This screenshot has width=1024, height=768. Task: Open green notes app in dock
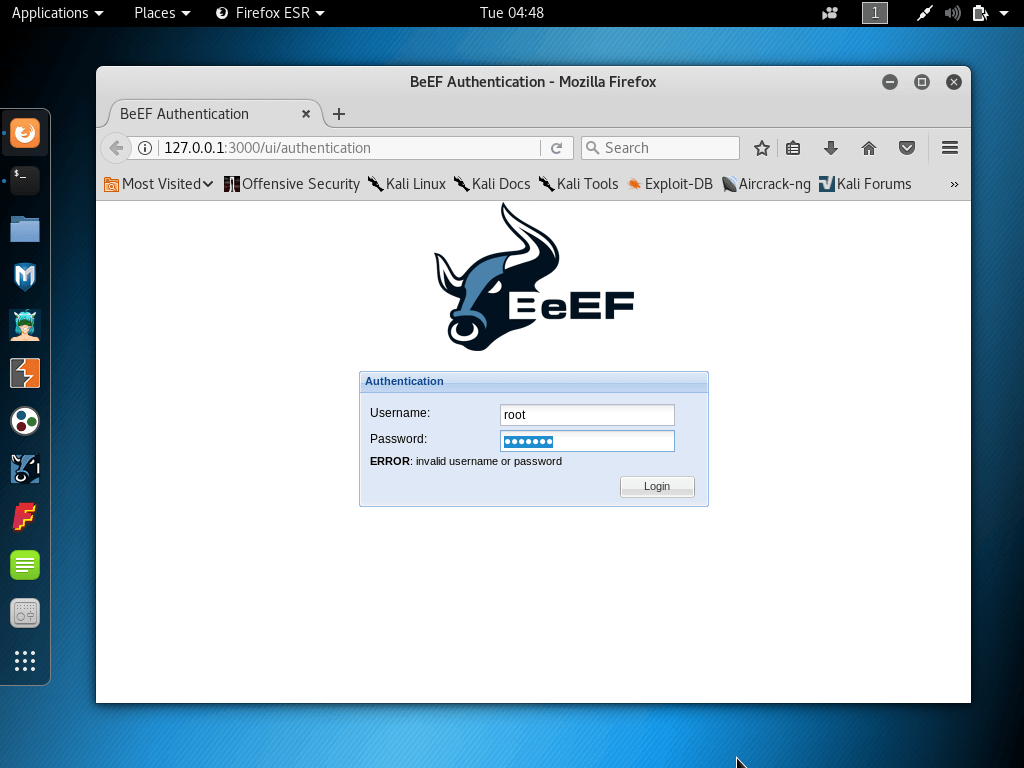point(25,565)
